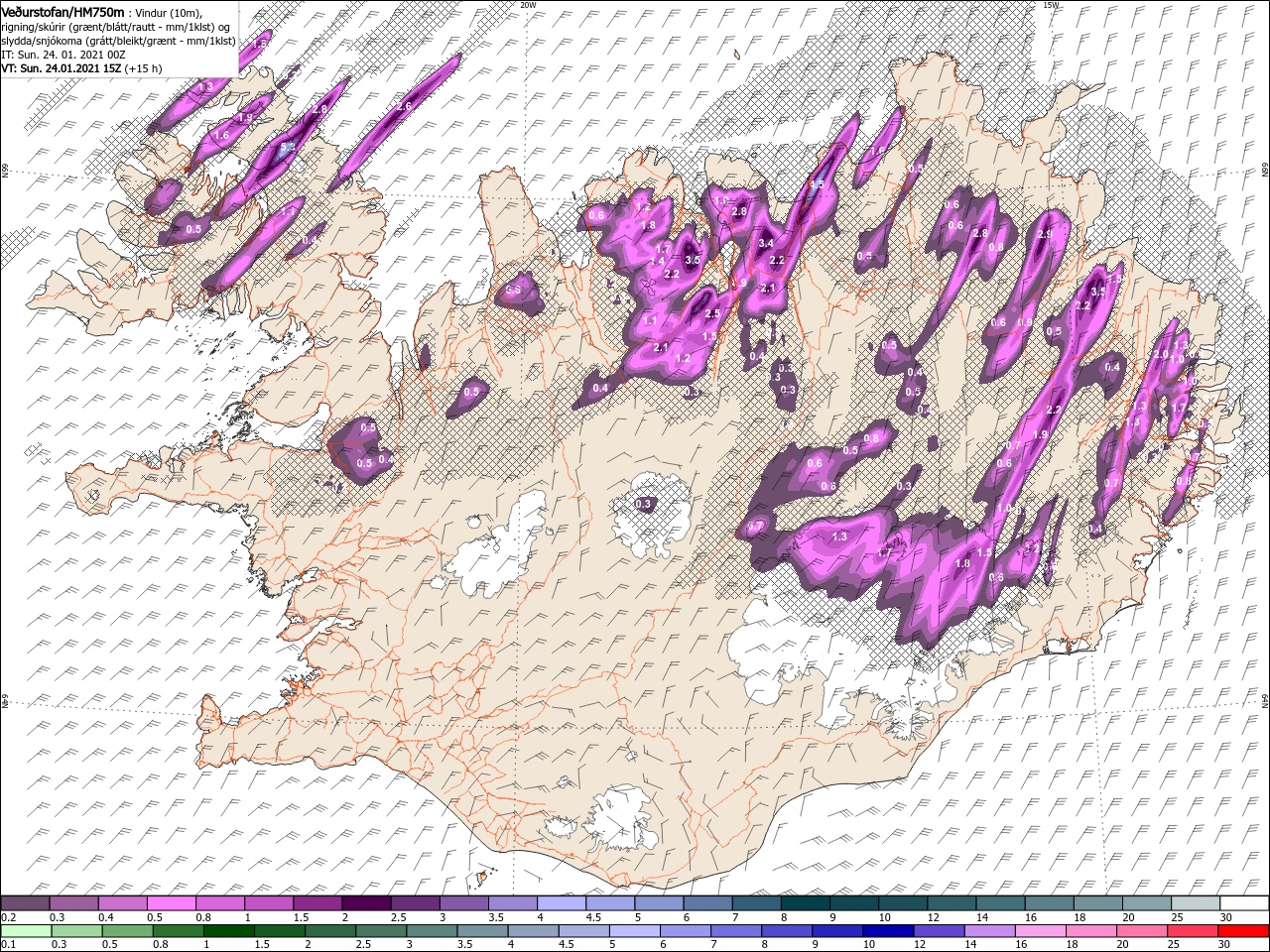Select the valid time 'VT: Sun. 24.01.2021 15Z'

[62, 69]
